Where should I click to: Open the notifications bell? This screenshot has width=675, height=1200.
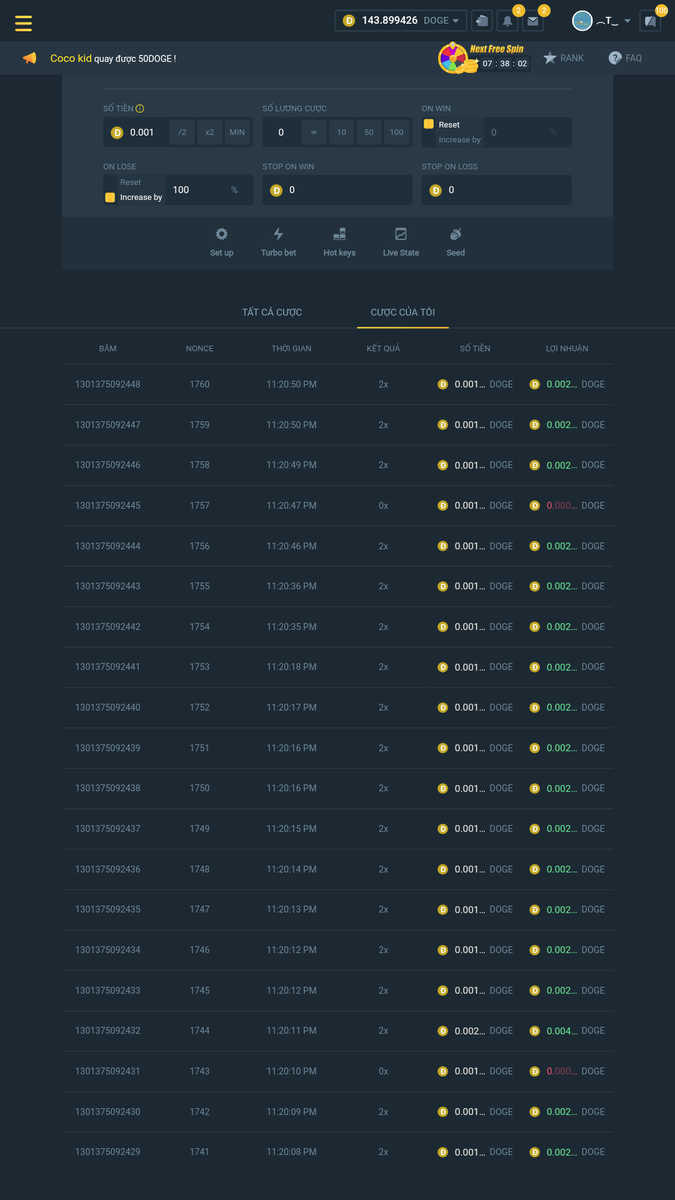507,21
